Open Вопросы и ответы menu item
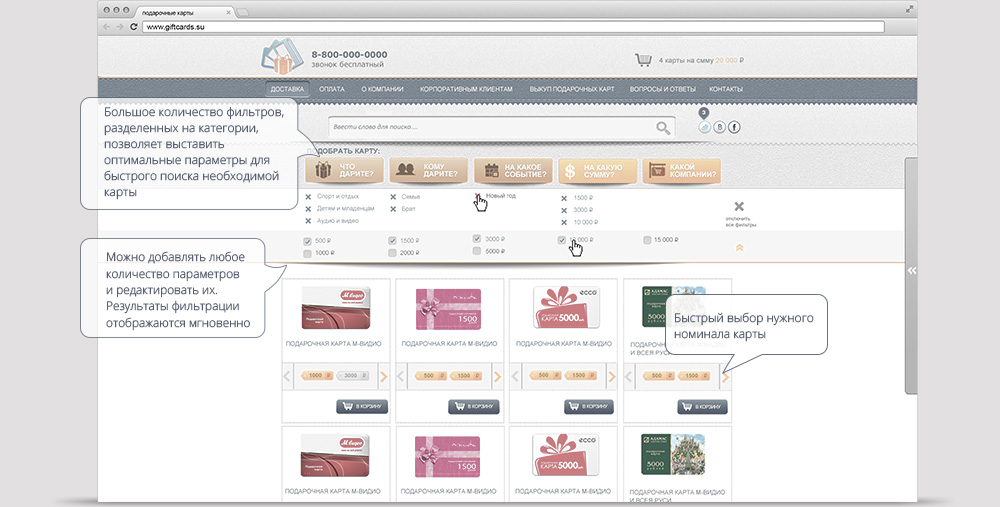The width and height of the screenshot is (1000, 507). (662, 89)
